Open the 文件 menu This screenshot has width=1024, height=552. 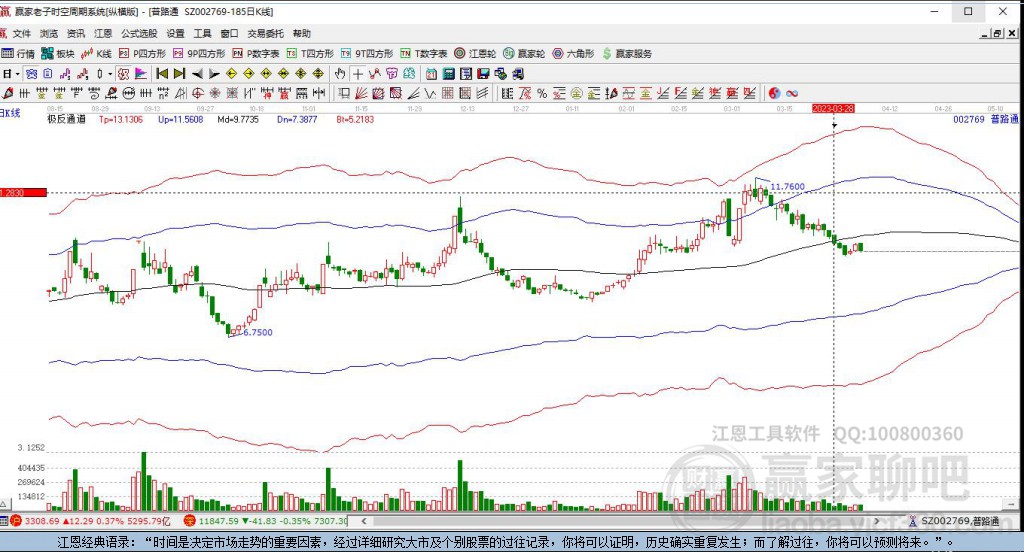coord(21,33)
